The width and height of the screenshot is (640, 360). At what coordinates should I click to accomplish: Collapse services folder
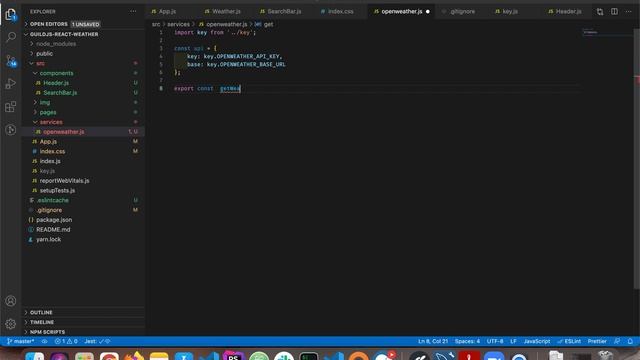pyautogui.click(x=83, y=122)
